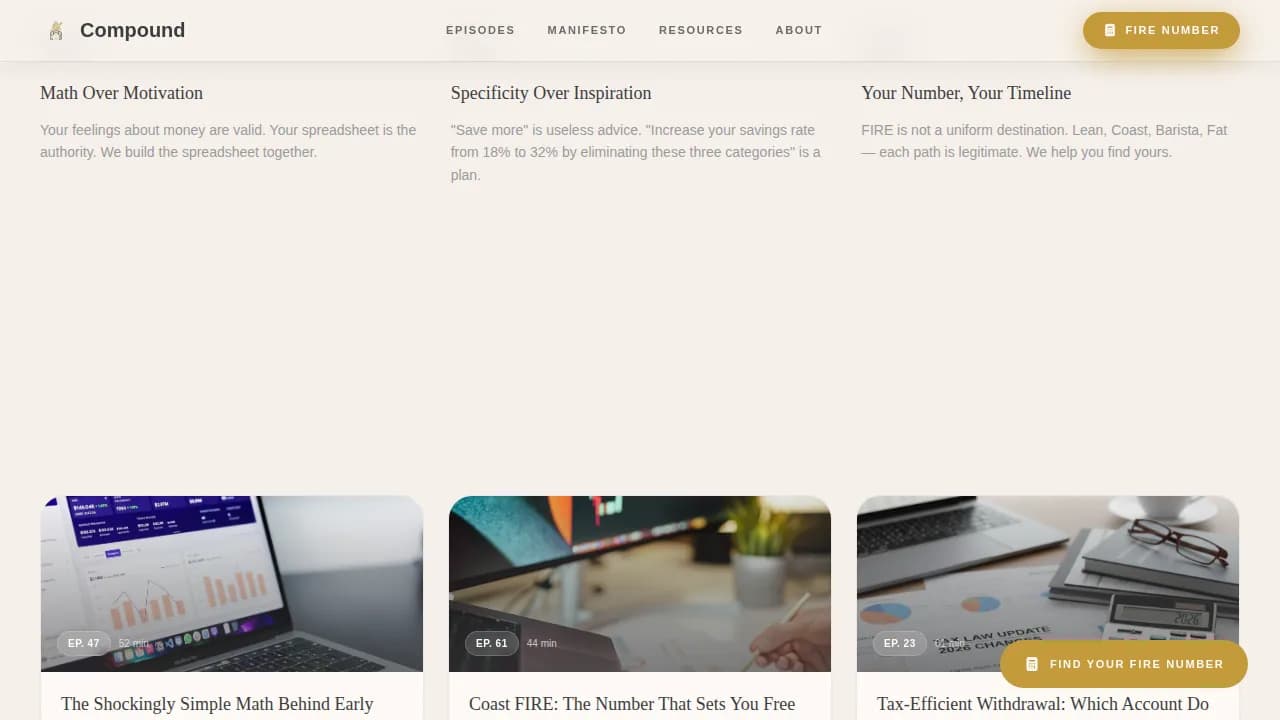Image resolution: width=1280 pixels, height=720 pixels.
Task: Click the 44 min duration label
Action: [x=541, y=643]
